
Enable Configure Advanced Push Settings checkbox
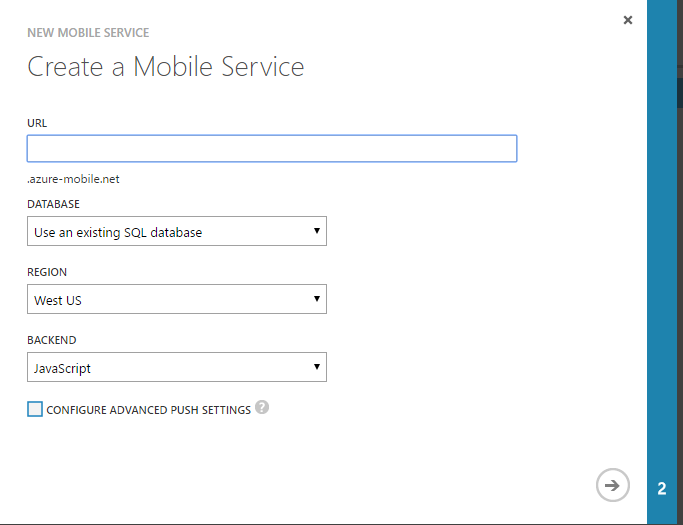click(x=36, y=409)
